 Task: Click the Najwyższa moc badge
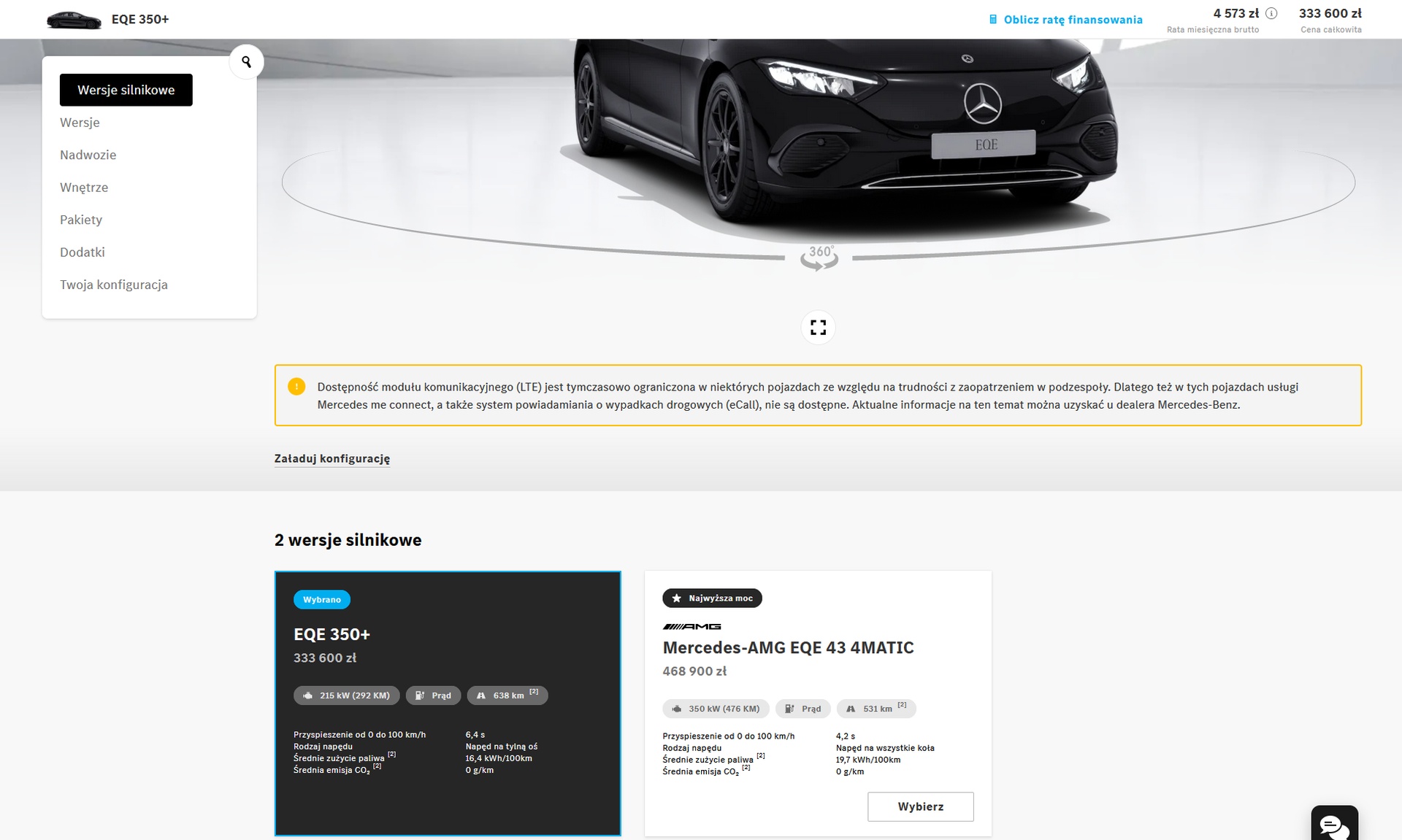click(712, 598)
